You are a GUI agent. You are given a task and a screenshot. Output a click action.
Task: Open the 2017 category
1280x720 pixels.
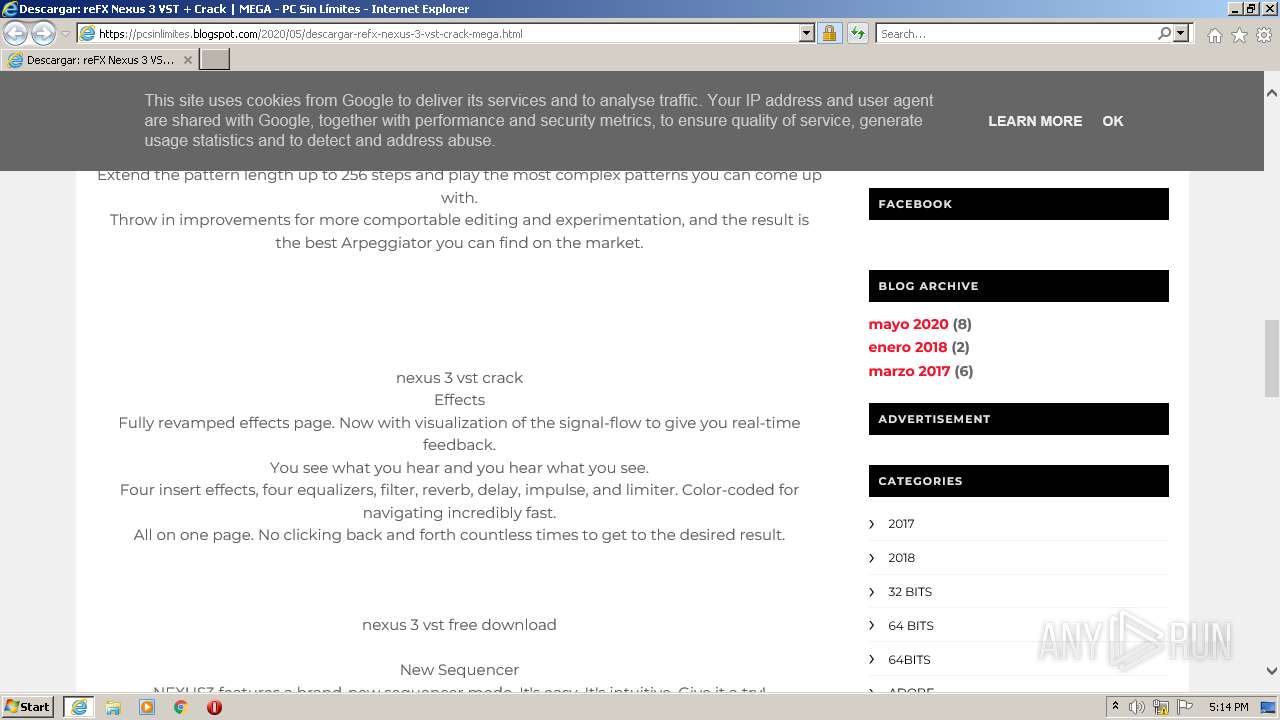click(901, 524)
